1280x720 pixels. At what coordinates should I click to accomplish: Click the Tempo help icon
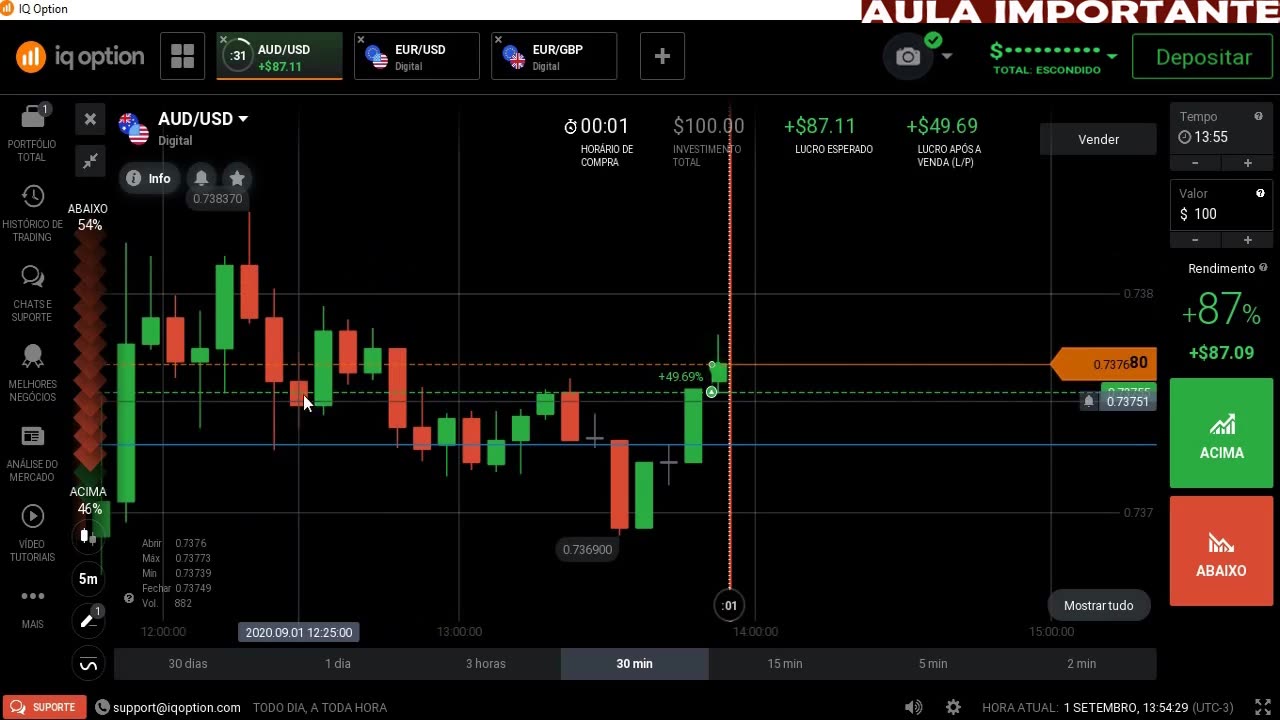1258,116
